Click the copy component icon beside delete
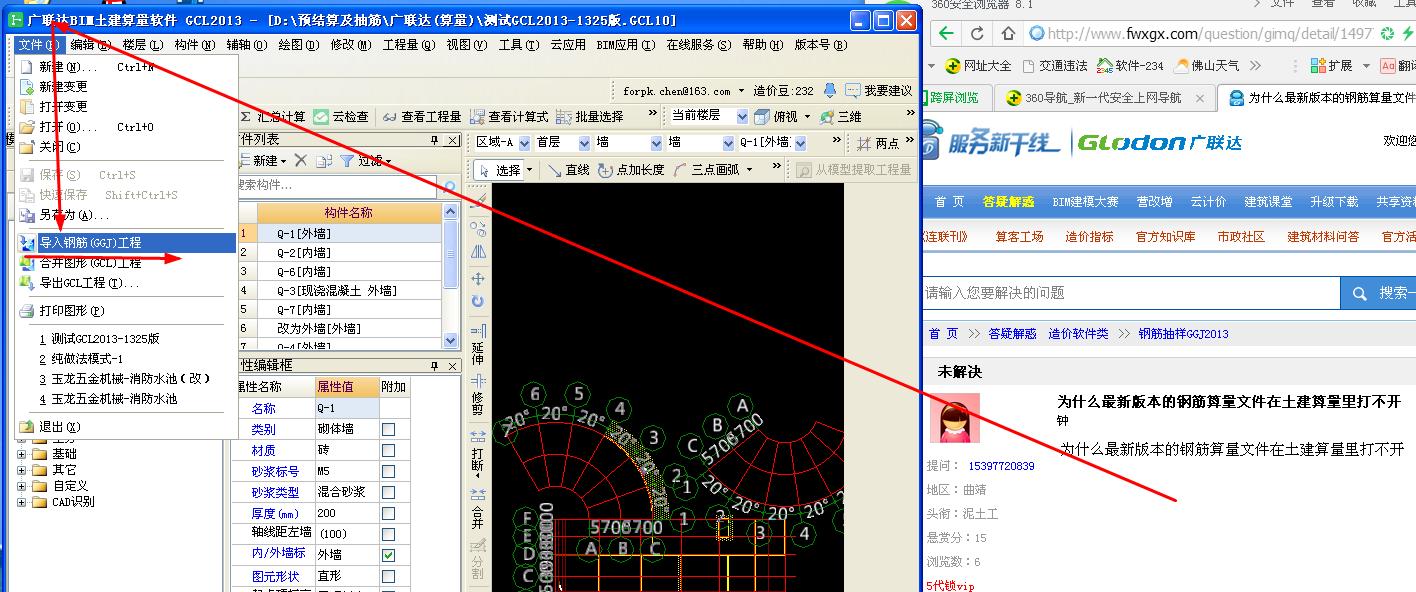Screen dimensions: 1416x592 (x=322, y=160)
